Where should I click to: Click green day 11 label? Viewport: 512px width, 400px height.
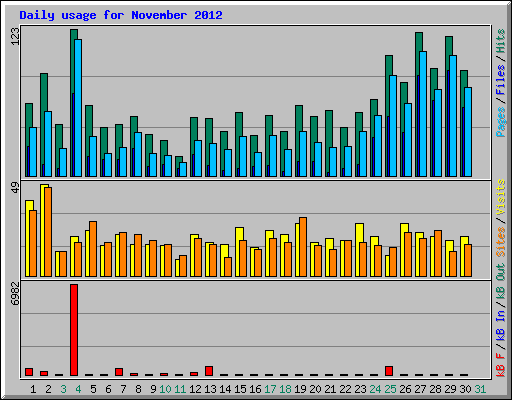click(180, 389)
